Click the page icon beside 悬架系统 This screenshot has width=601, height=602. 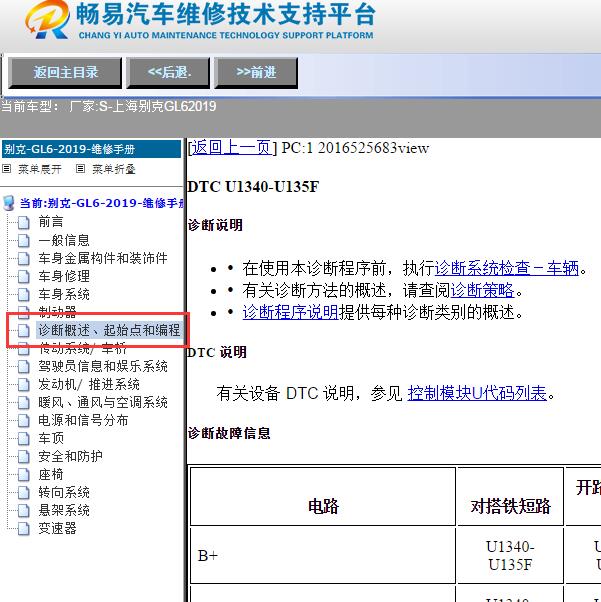24,511
